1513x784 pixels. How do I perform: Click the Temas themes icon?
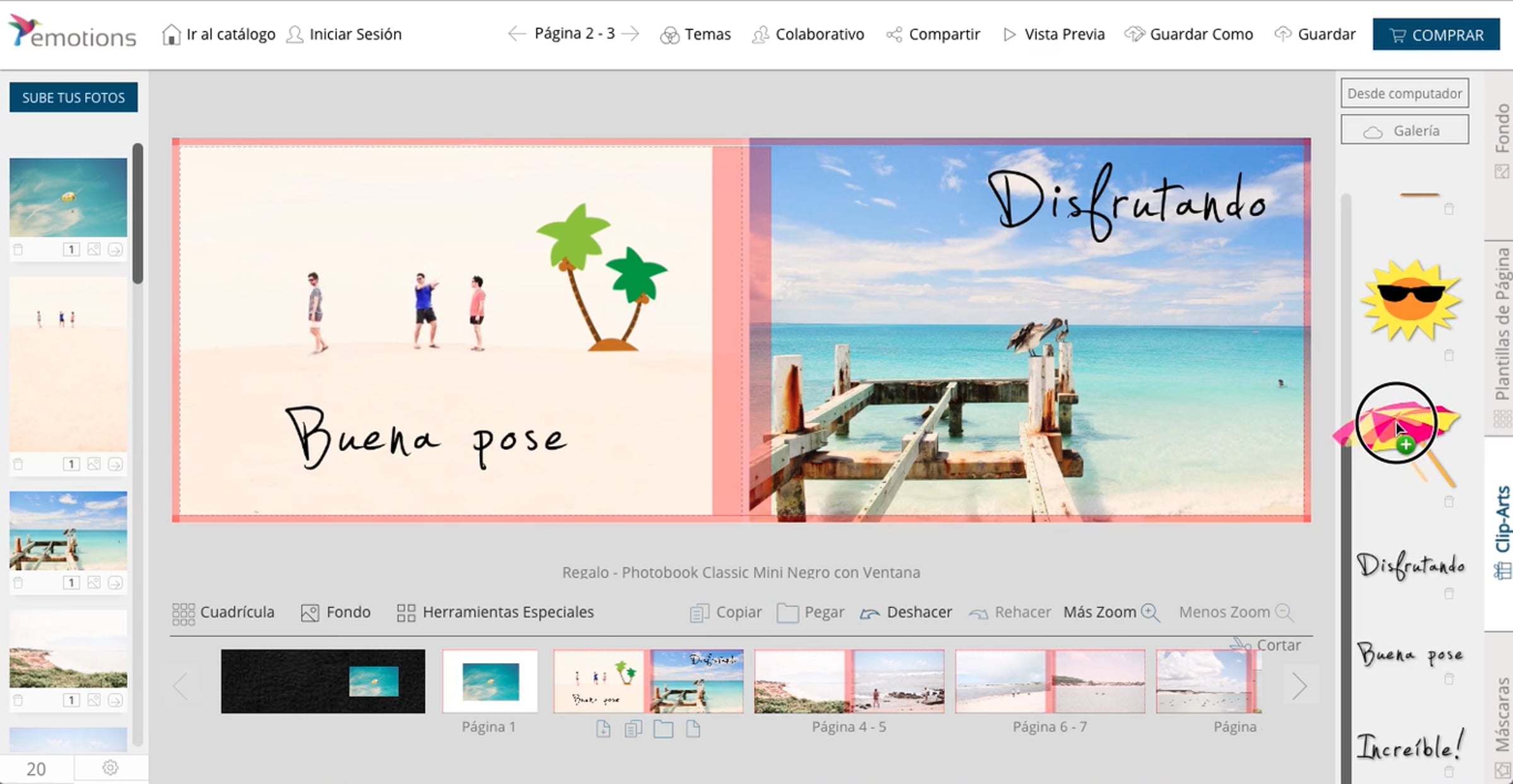[x=669, y=35]
